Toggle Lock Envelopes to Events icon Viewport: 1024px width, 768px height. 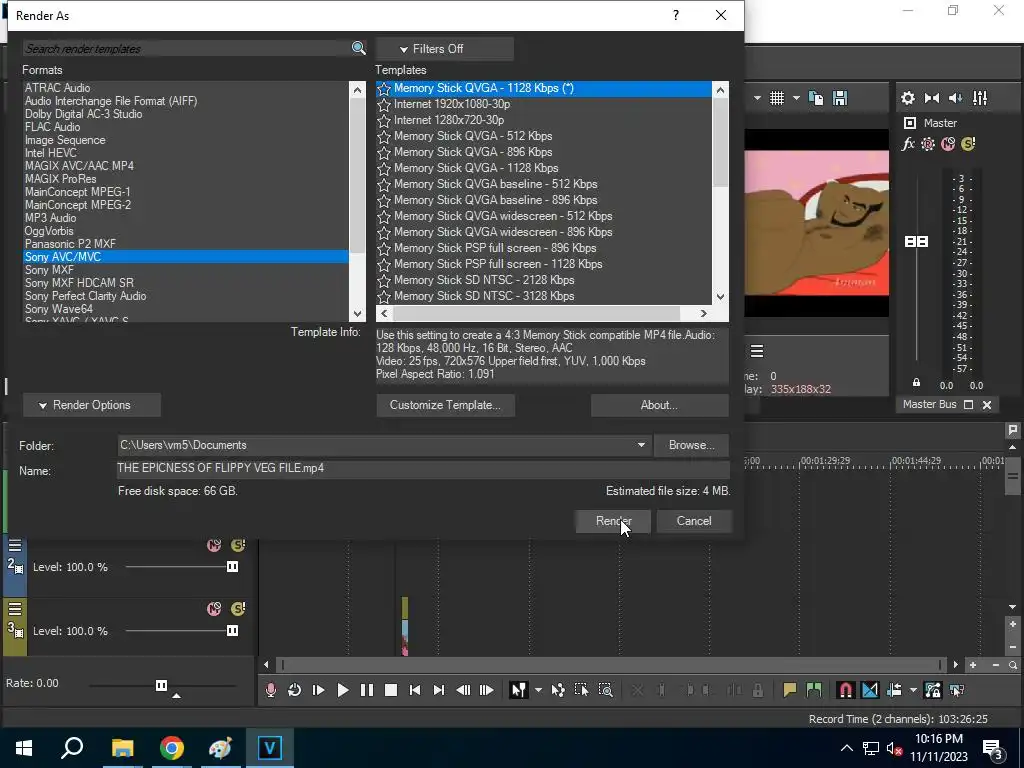933,690
